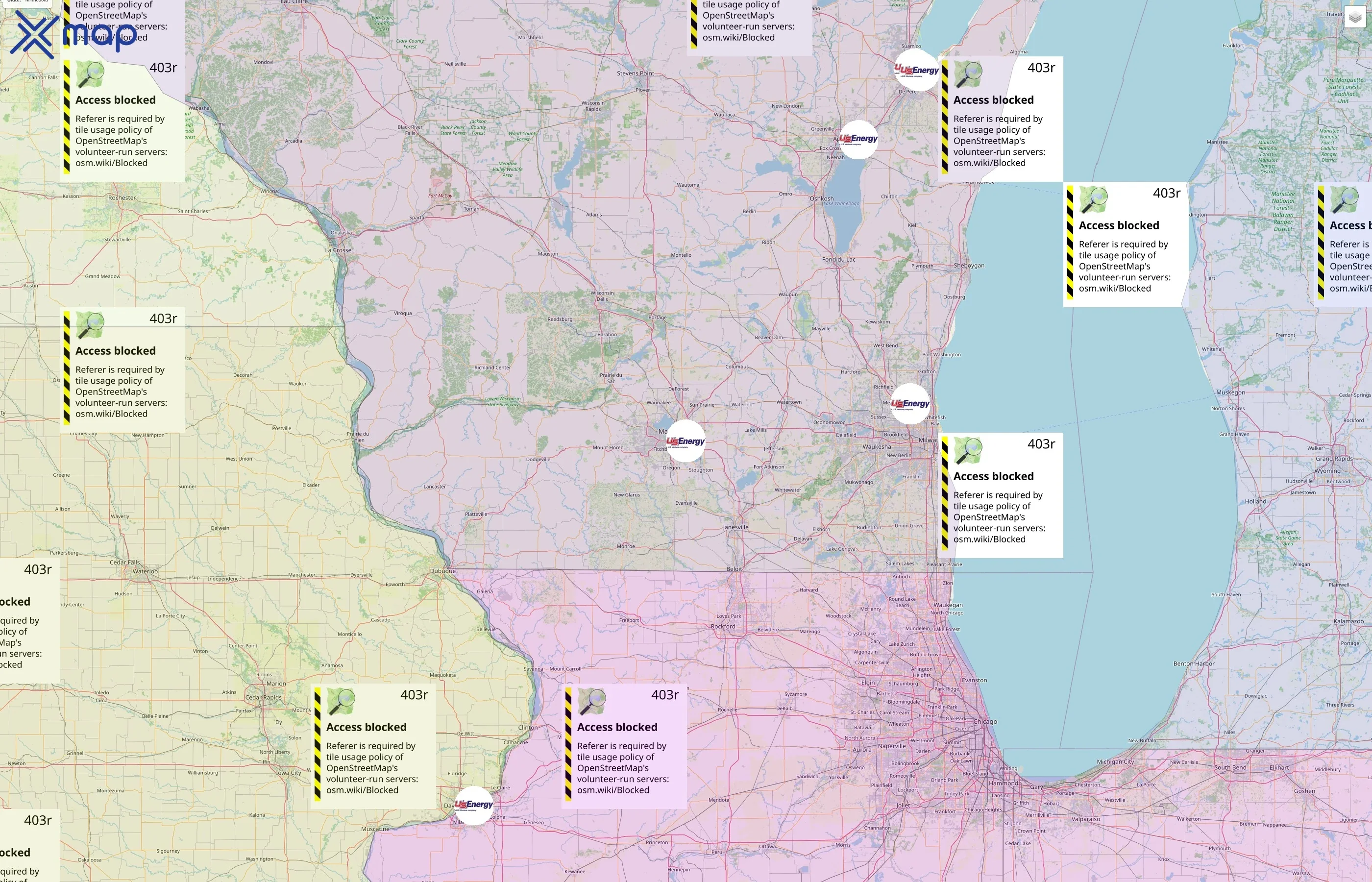
Task: Open the map layers control
Action: (x=1355, y=18)
